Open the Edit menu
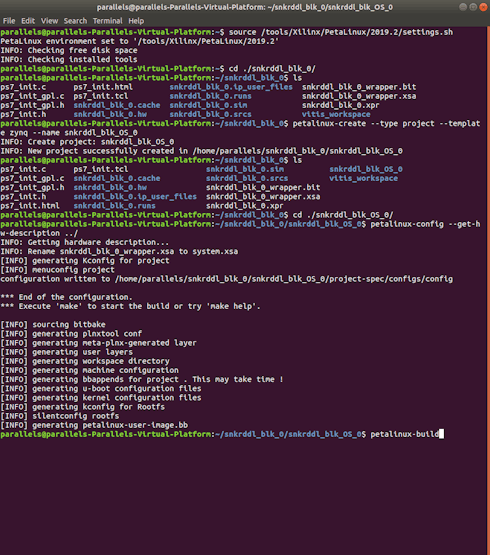This screenshot has height=555, width=490. pyautogui.click(x=28, y=21)
